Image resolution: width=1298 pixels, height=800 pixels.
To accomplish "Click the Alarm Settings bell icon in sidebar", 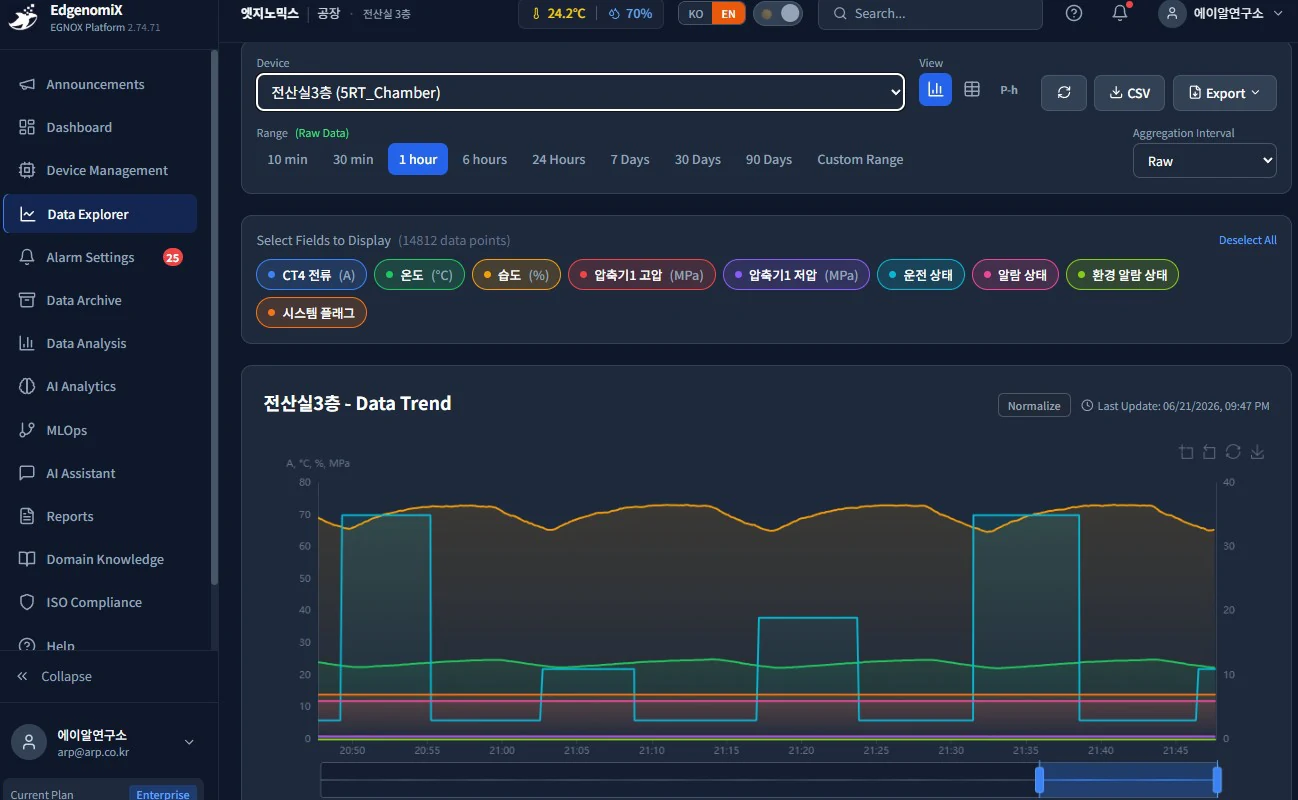I will [27, 258].
